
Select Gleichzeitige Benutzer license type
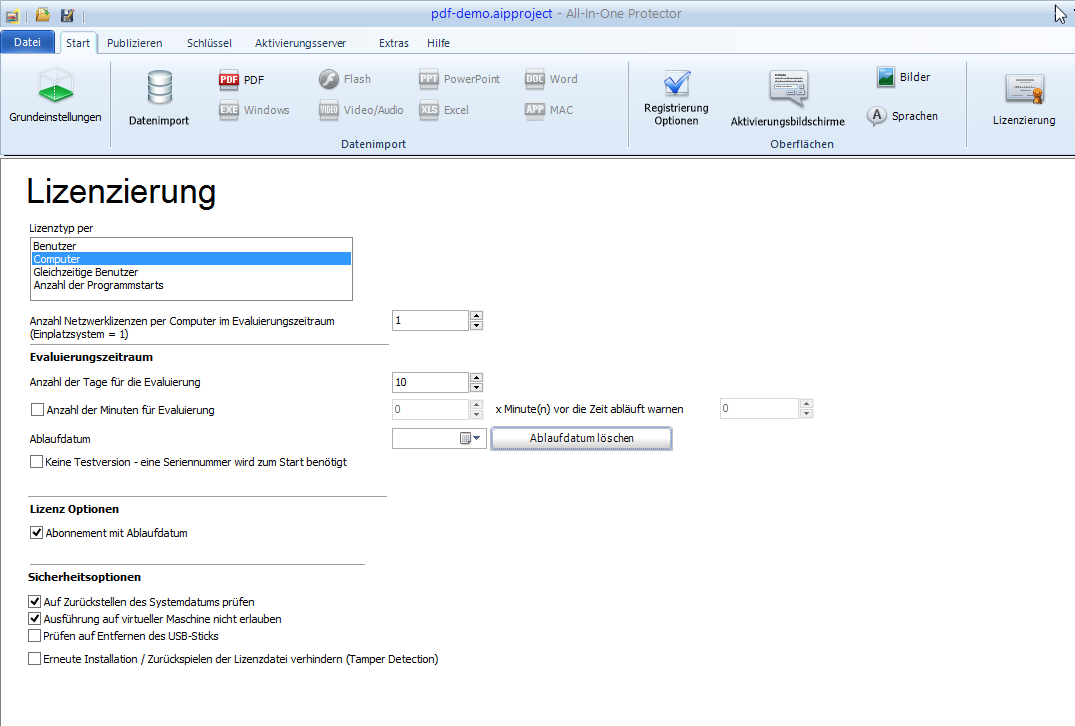[86, 272]
